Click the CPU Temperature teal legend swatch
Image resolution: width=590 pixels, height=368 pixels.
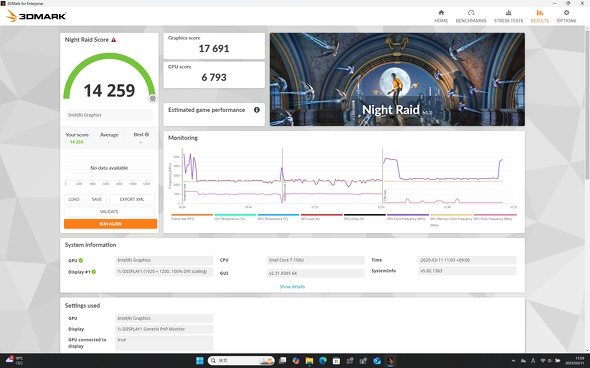(x=235, y=215)
